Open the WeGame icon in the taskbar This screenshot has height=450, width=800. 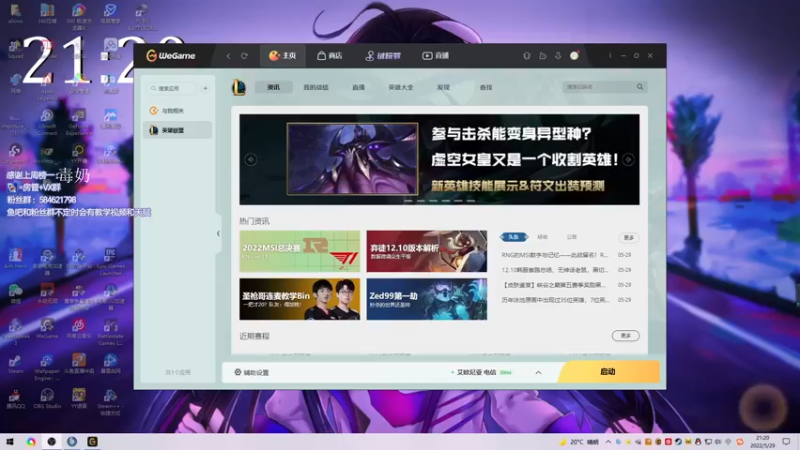point(92,442)
